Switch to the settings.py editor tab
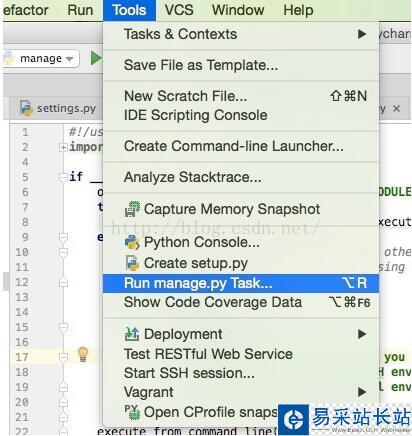 point(57,108)
